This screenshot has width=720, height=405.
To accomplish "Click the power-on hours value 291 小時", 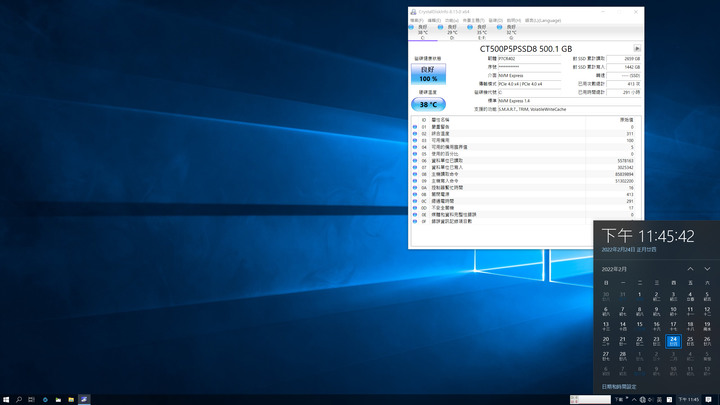I will click(x=623, y=92).
